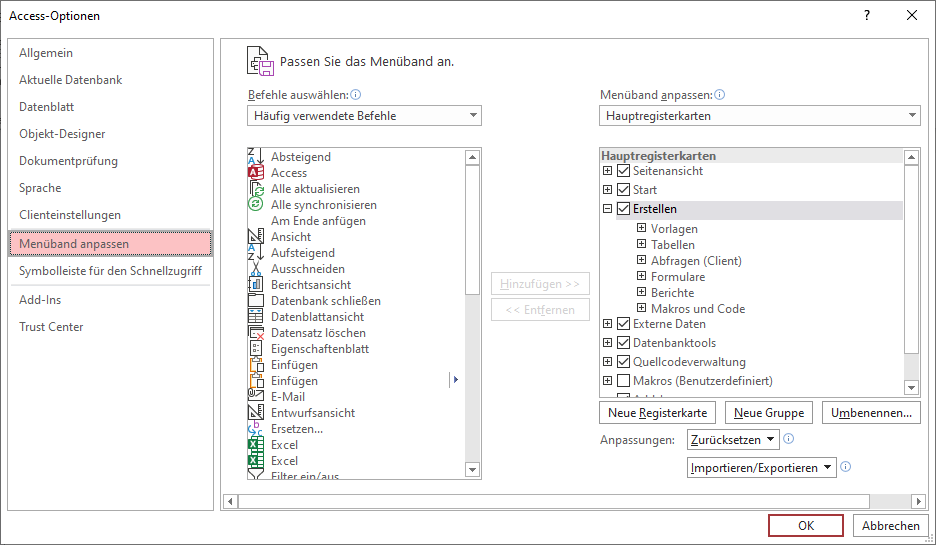The height and width of the screenshot is (545, 936).
Task: Click the Datenbank schließen icon
Action: (x=255, y=301)
